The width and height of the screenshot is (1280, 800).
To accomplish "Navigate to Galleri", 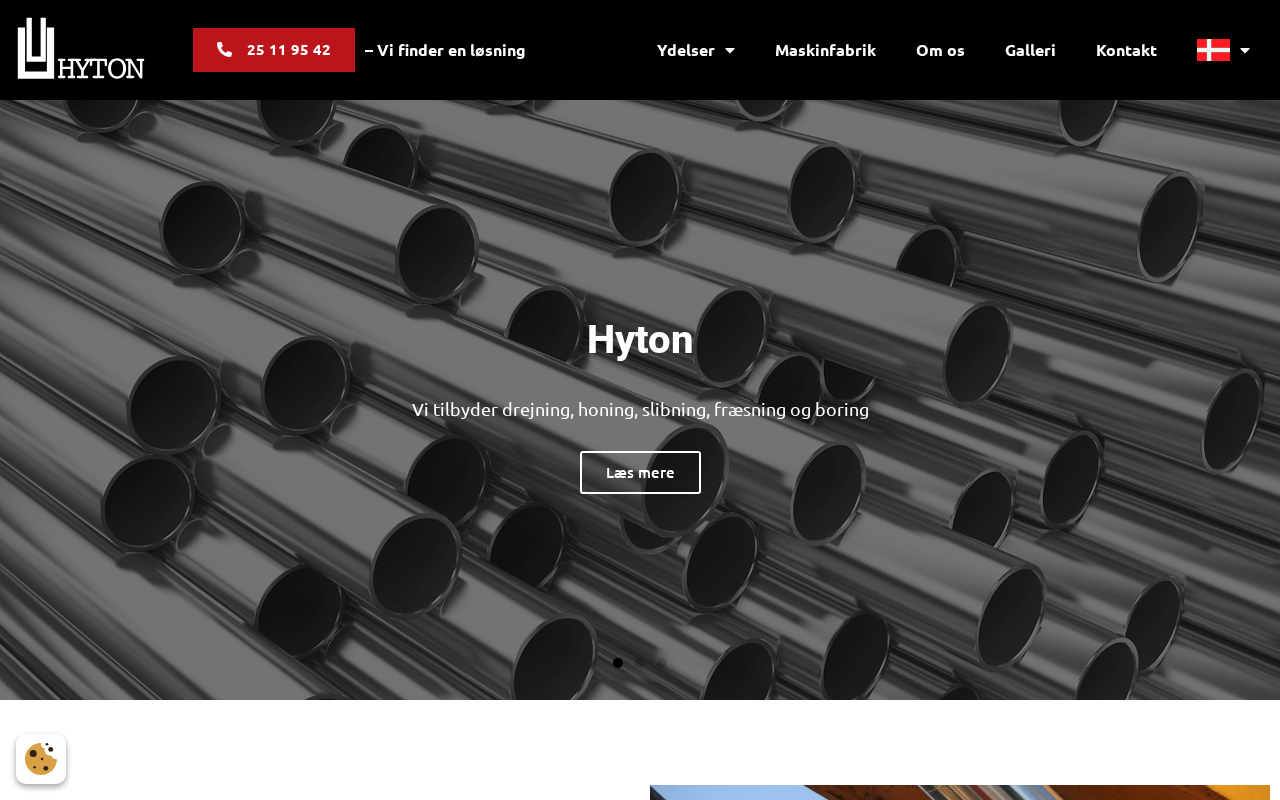I will [1030, 50].
